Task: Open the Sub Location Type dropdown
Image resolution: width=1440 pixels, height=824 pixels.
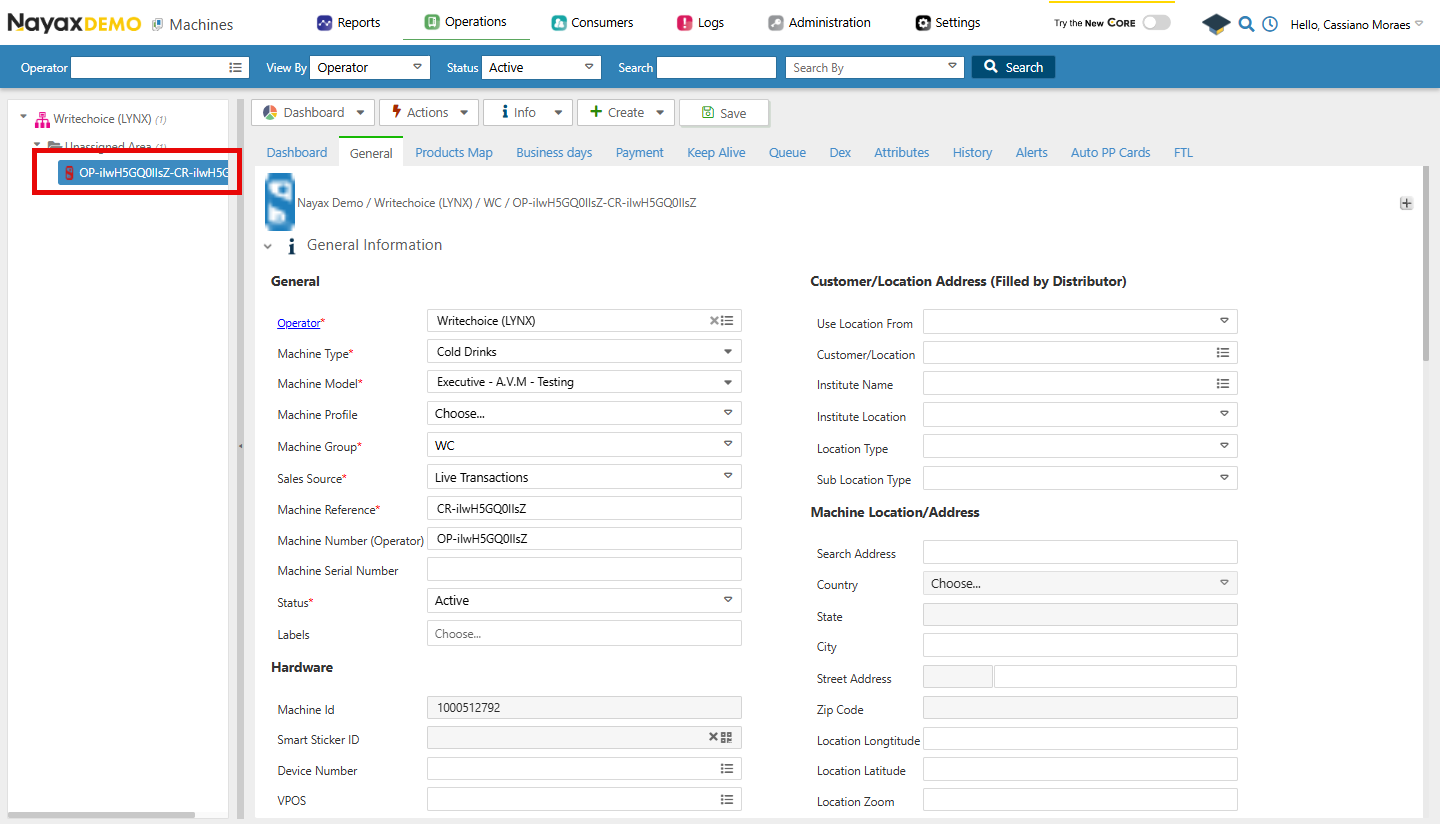Action: click(x=1080, y=478)
